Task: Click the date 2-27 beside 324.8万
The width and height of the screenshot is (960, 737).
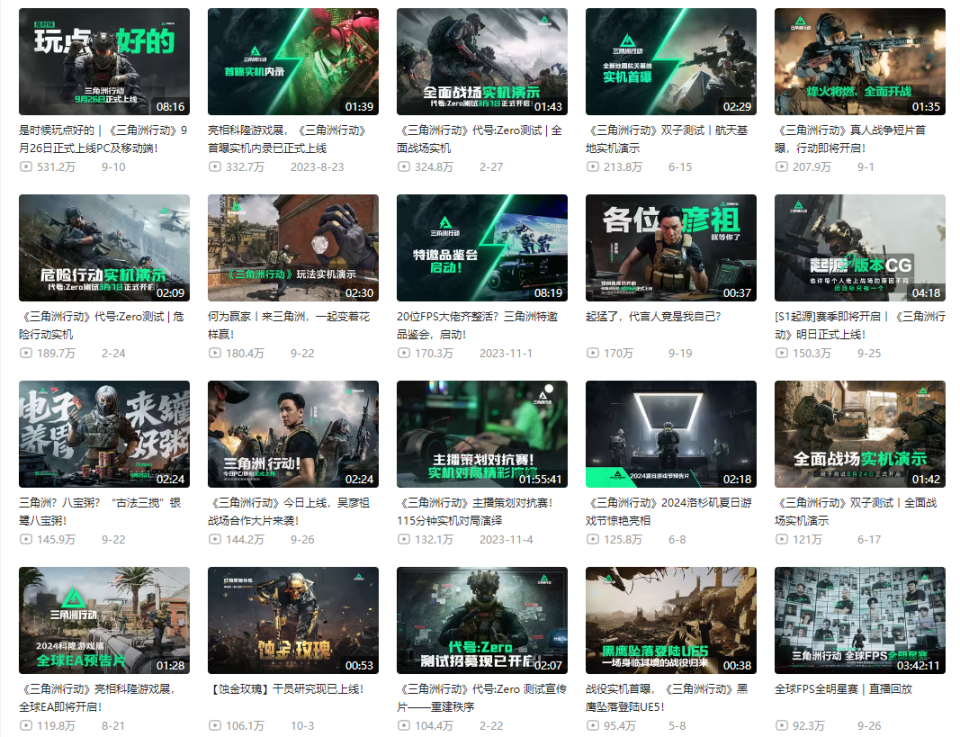Action: [x=491, y=166]
